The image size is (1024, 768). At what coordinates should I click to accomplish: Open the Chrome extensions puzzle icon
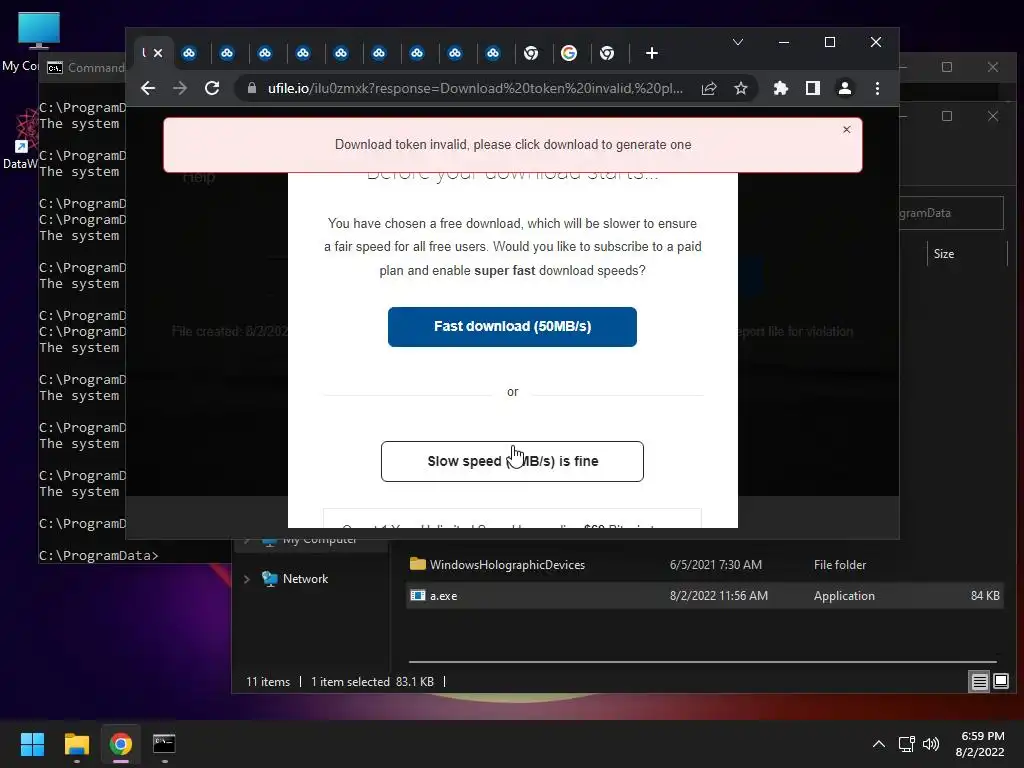[x=780, y=88]
